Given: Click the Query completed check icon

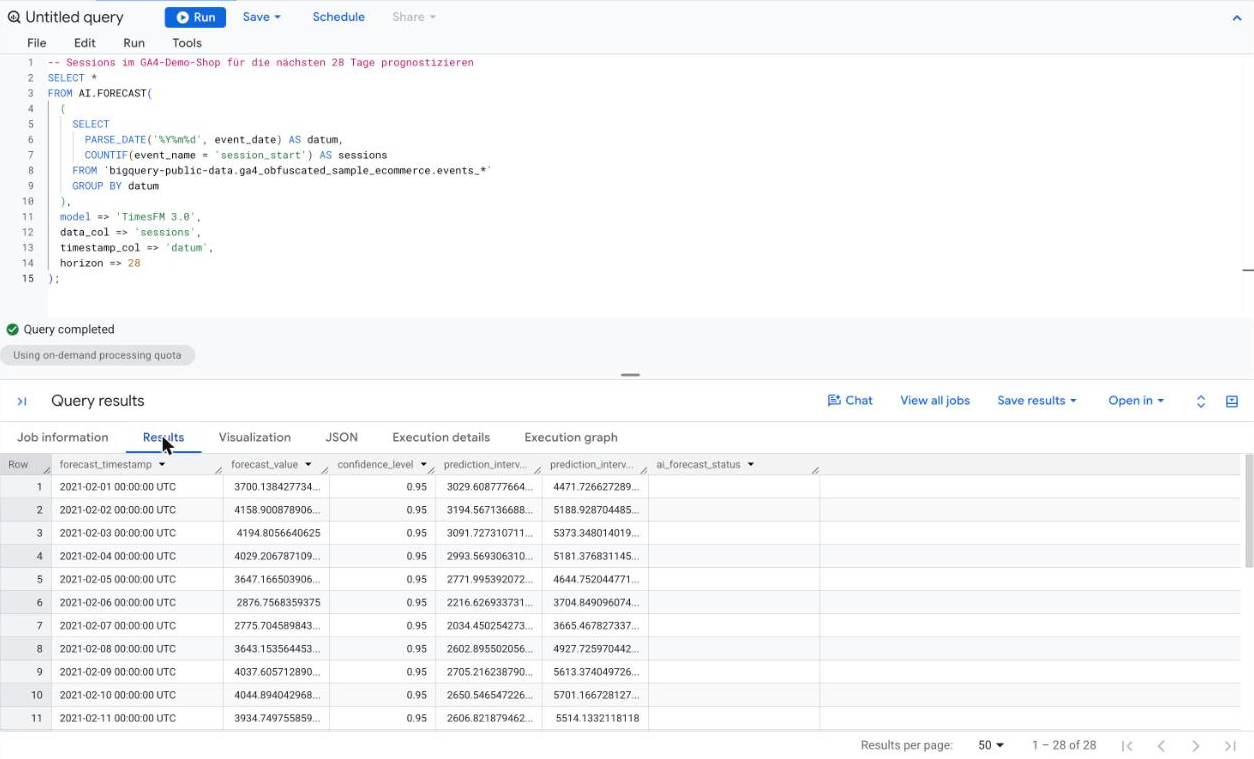Looking at the screenshot, I should pos(13,329).
